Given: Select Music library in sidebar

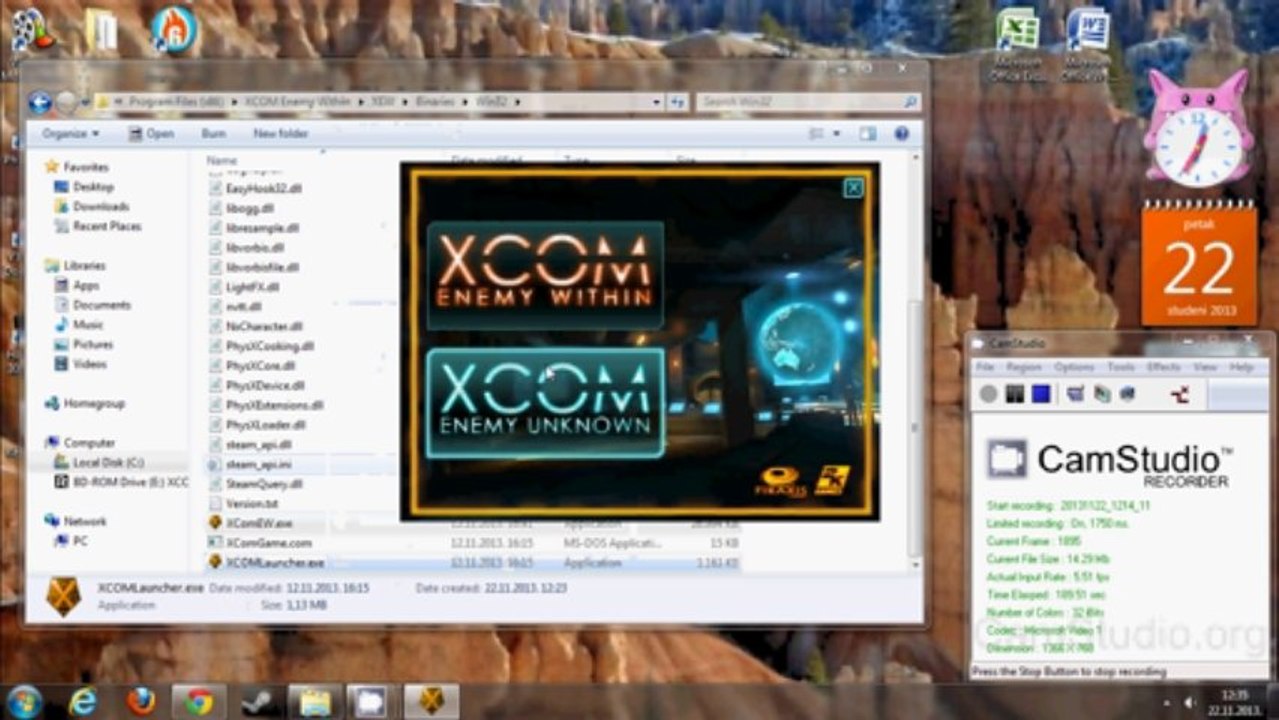Looking at the screenshot, I should tap(78, 325).
